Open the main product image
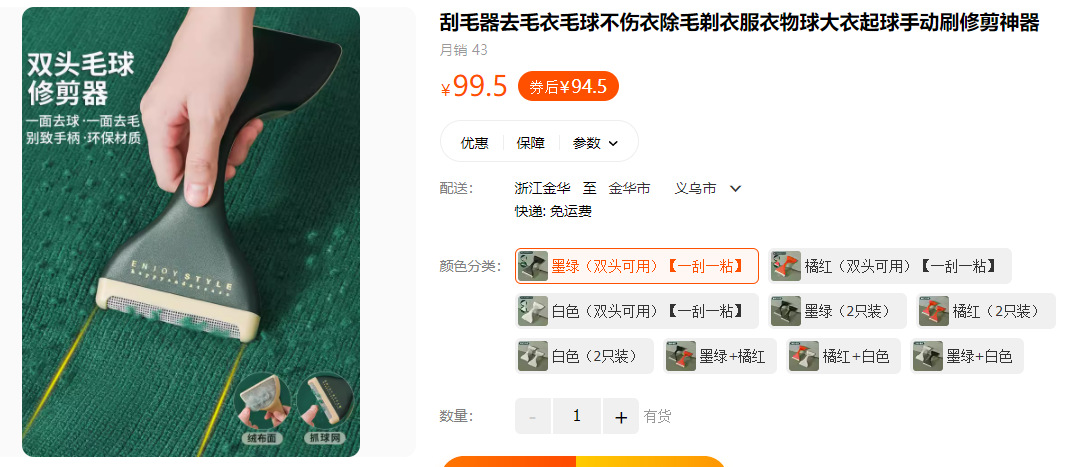The height and width of the screenshot is (467, 1088). click(x=191, y=232)
